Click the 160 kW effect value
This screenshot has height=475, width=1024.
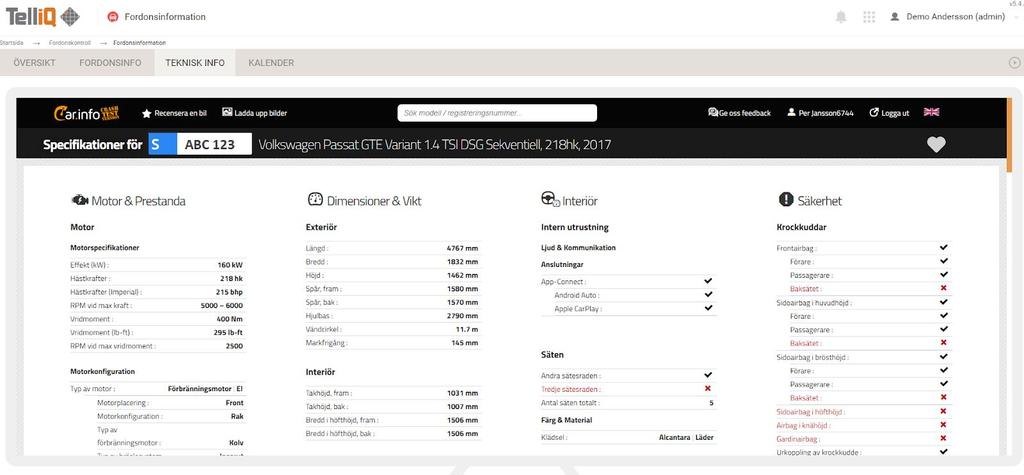(230, 265)
